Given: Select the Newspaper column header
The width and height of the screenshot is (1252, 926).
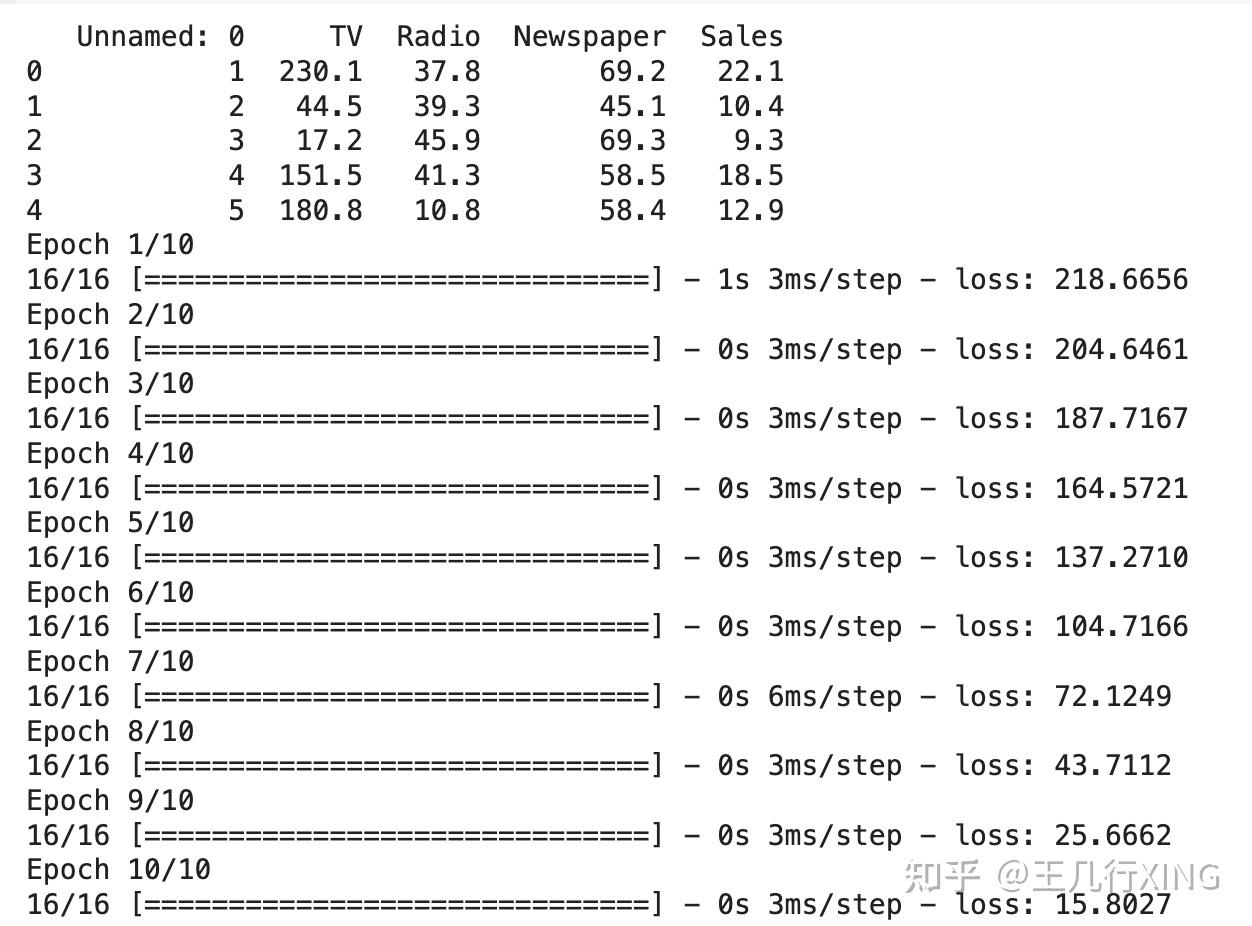Looking at the screenshot, I should tap(589, 37).
